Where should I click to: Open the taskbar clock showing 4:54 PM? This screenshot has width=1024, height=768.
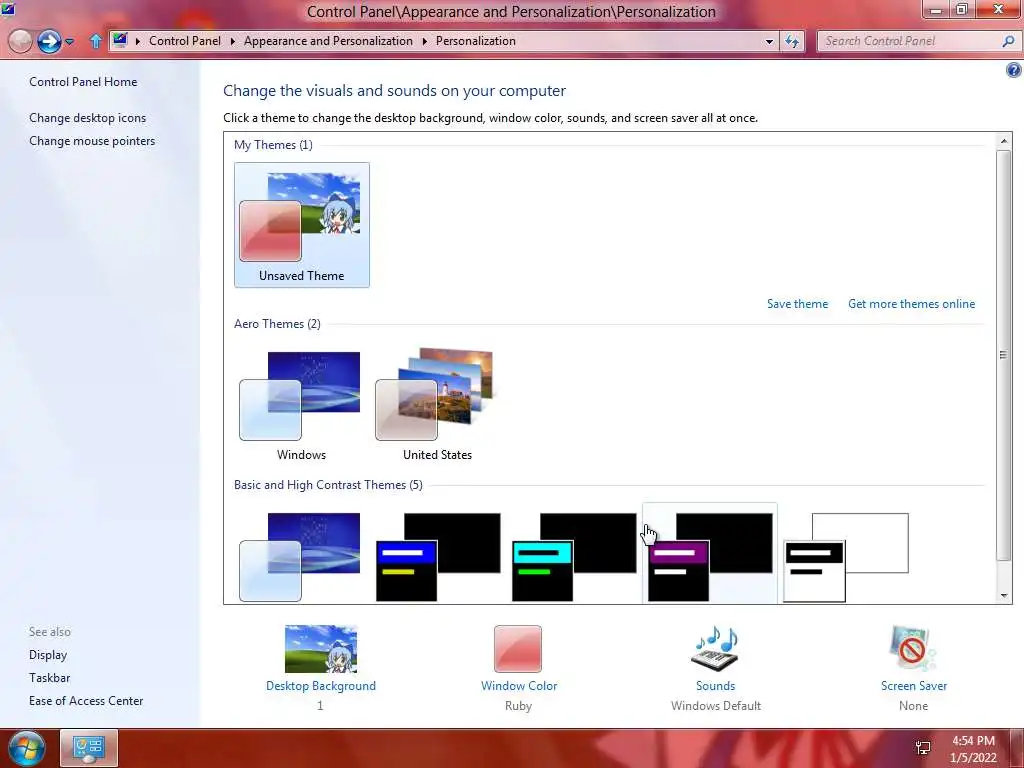tap(973, 749)
